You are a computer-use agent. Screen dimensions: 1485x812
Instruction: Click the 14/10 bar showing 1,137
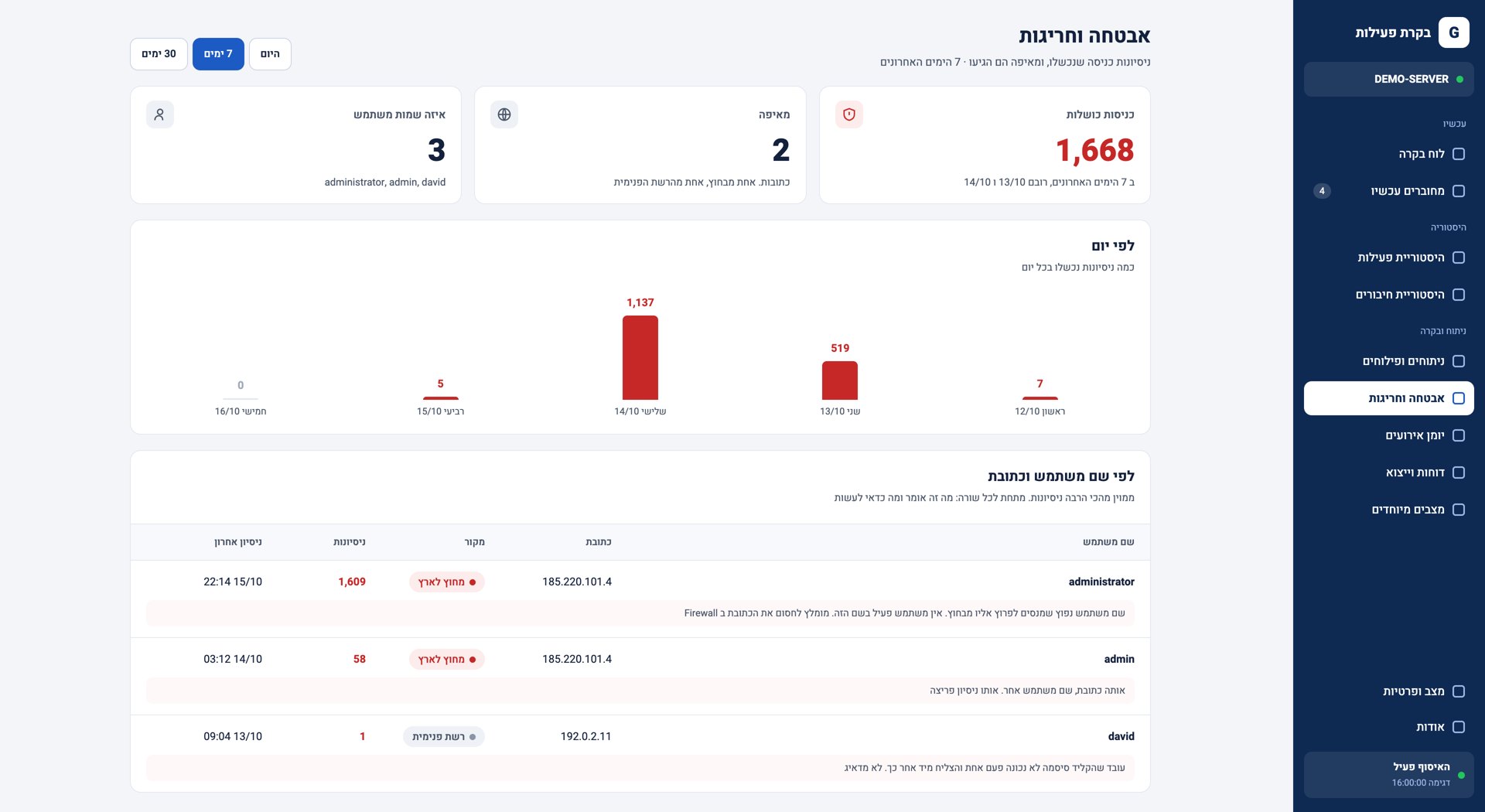[x=640, y=357]
